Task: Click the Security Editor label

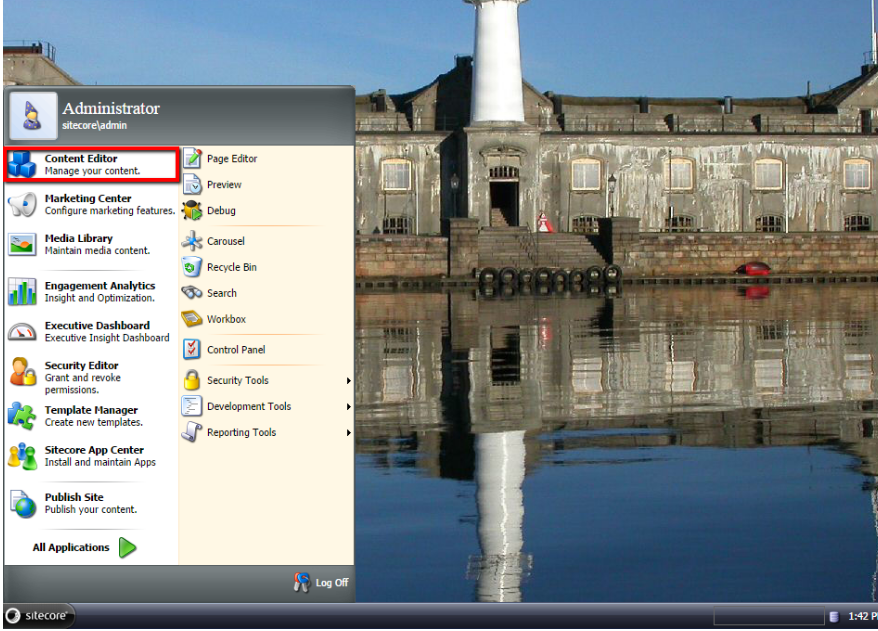Action: coord(81,365)
